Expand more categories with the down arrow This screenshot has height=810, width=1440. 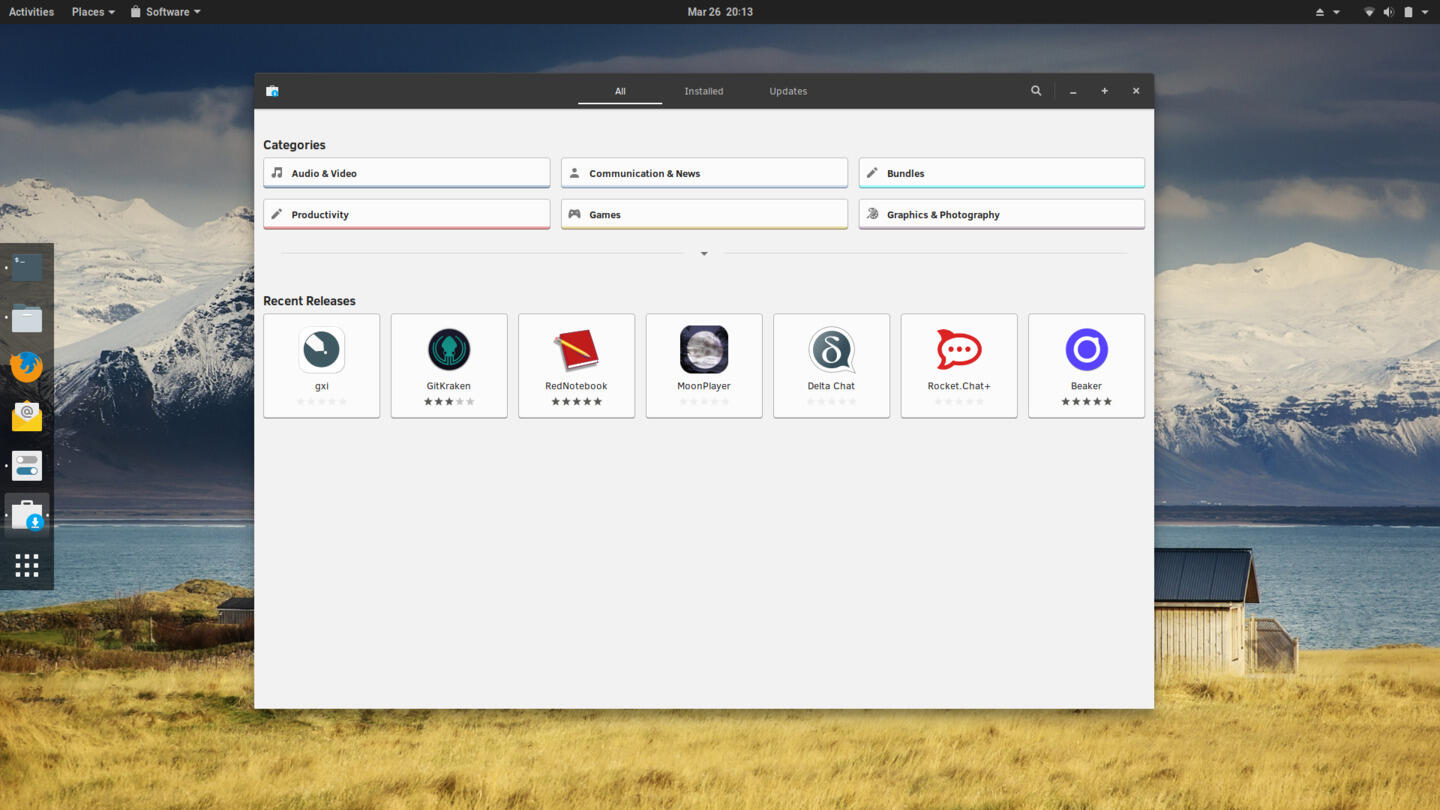click(704, 254)
